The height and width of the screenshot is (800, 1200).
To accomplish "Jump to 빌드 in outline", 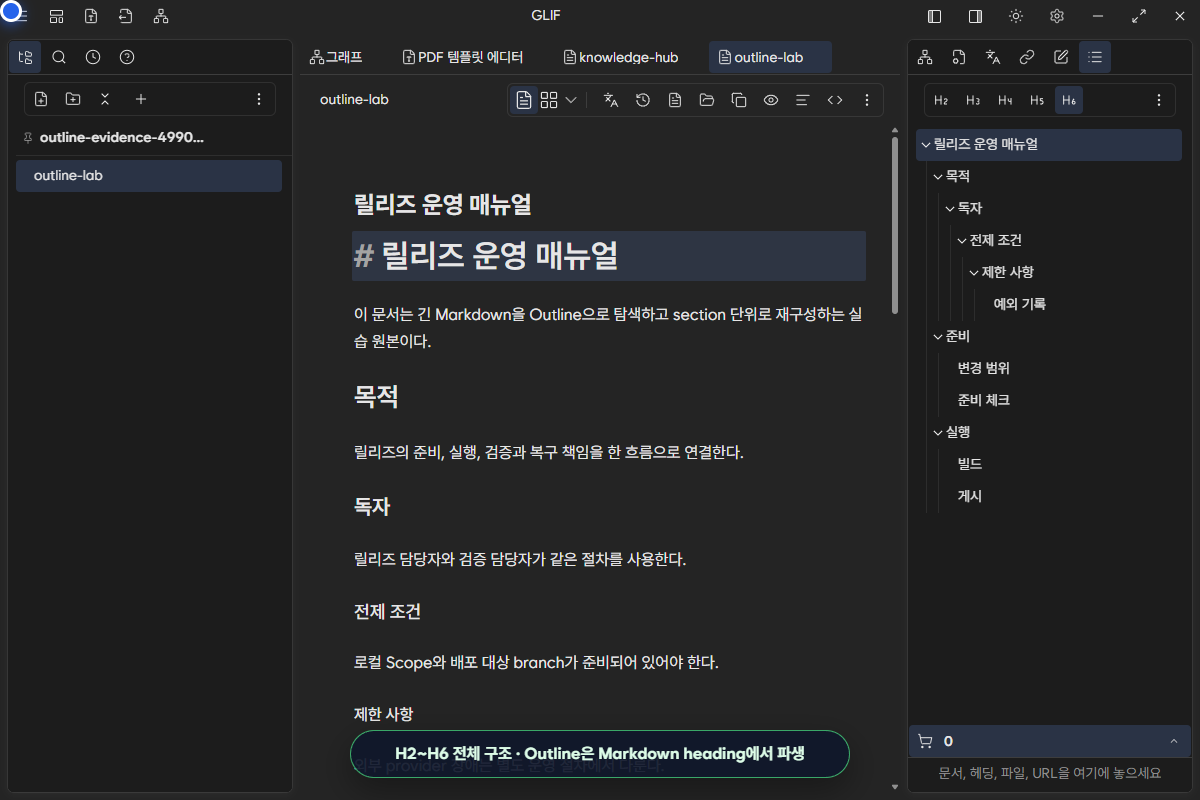I will click(x=969, y=464).
